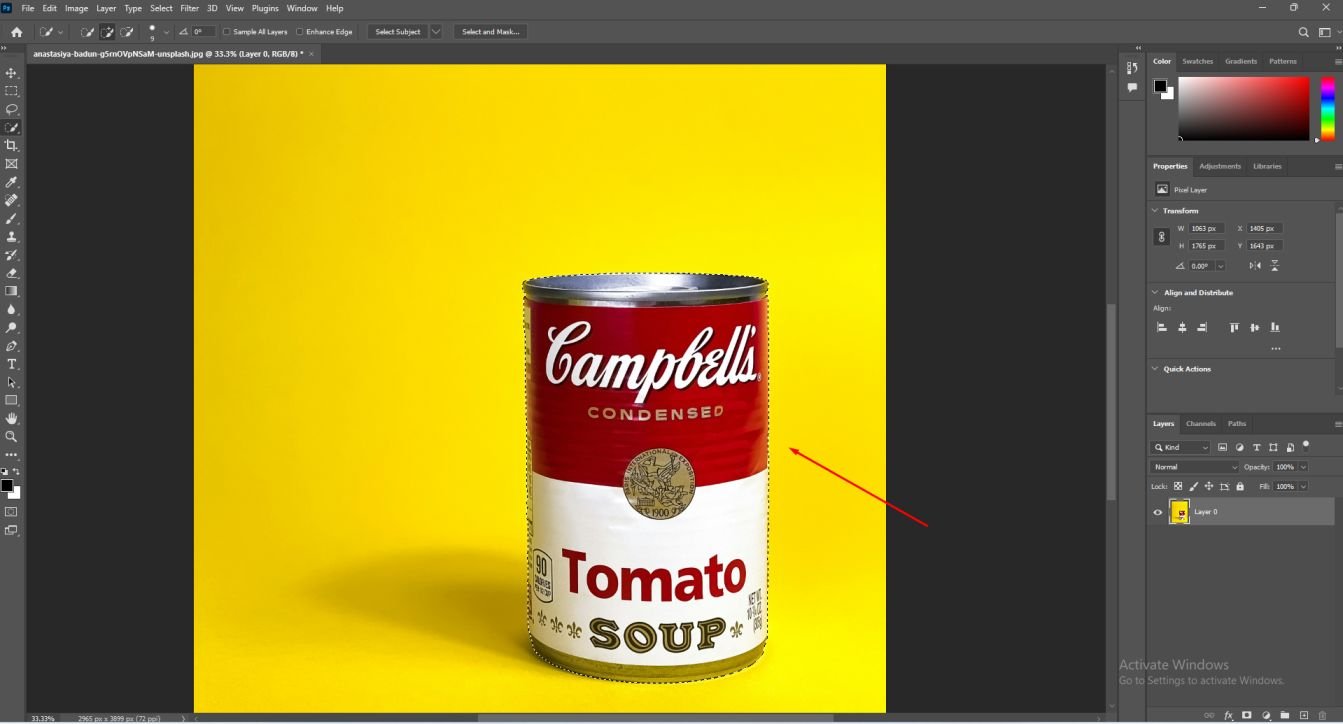The width and height of the screenshot is (1343, 724).
Task: Select the Zoom tool in toolbar
Action: pos(12,437)
